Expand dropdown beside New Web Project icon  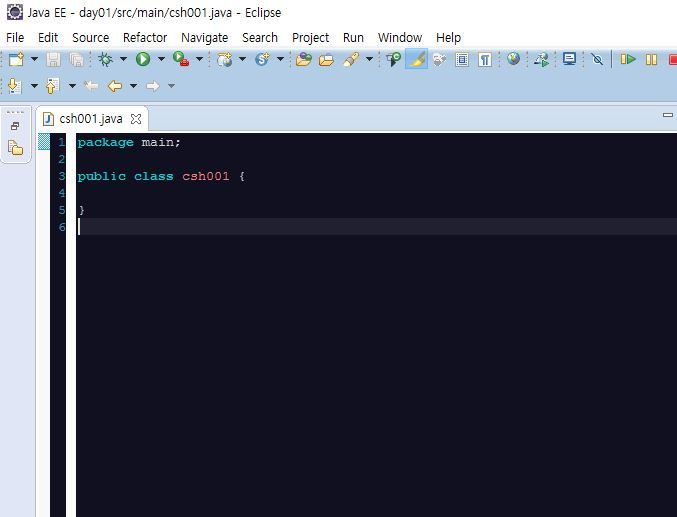coord(242,59)
